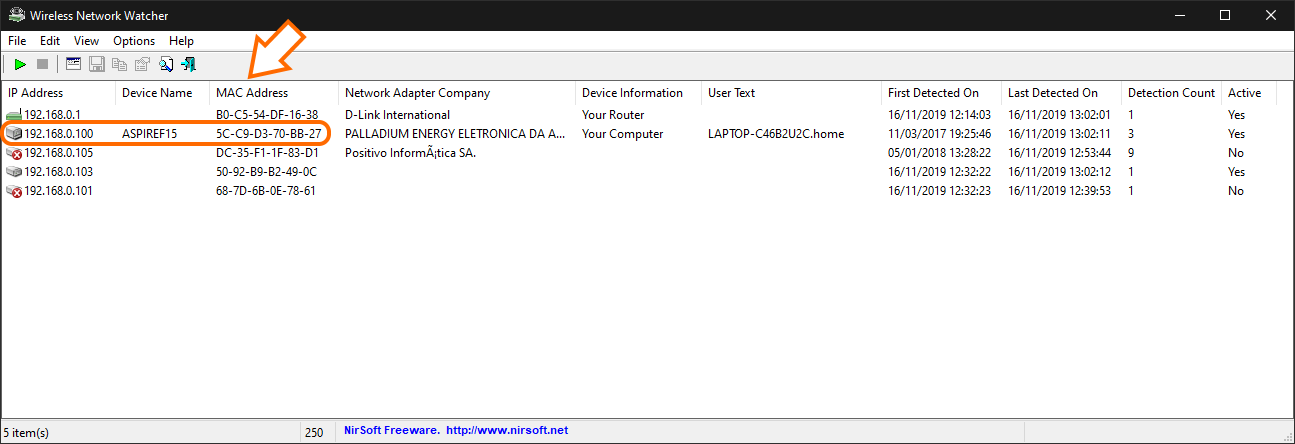This screenshot has height=444, width=1295.
Task: Click the inactive device icon beside 192.168.0.105
Action: (x=14, y=153)
